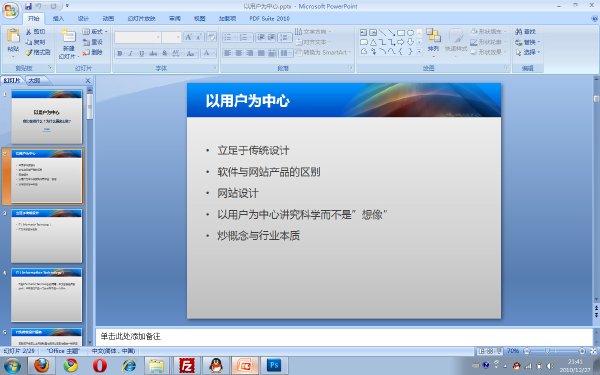Screen dimensions: 600x375
Task: Center paragraph text
Action: point(238,53)
